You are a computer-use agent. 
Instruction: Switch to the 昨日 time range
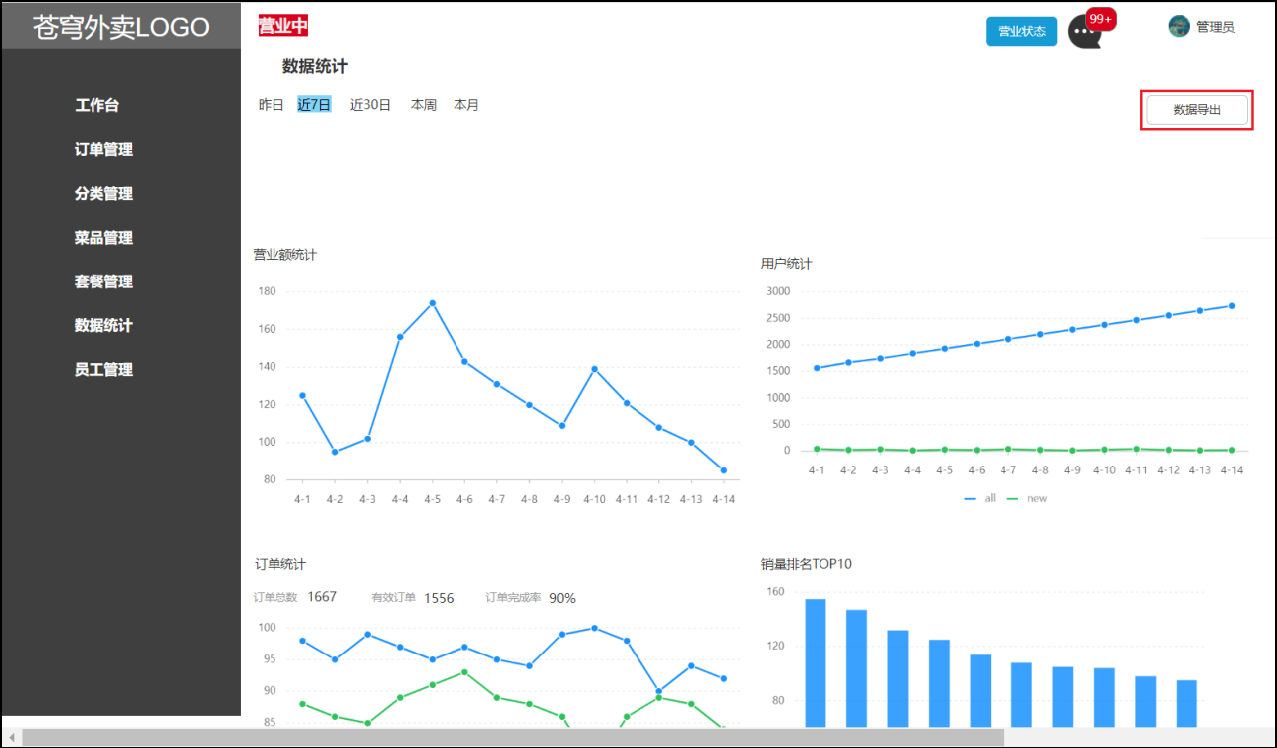pos(271,105)
